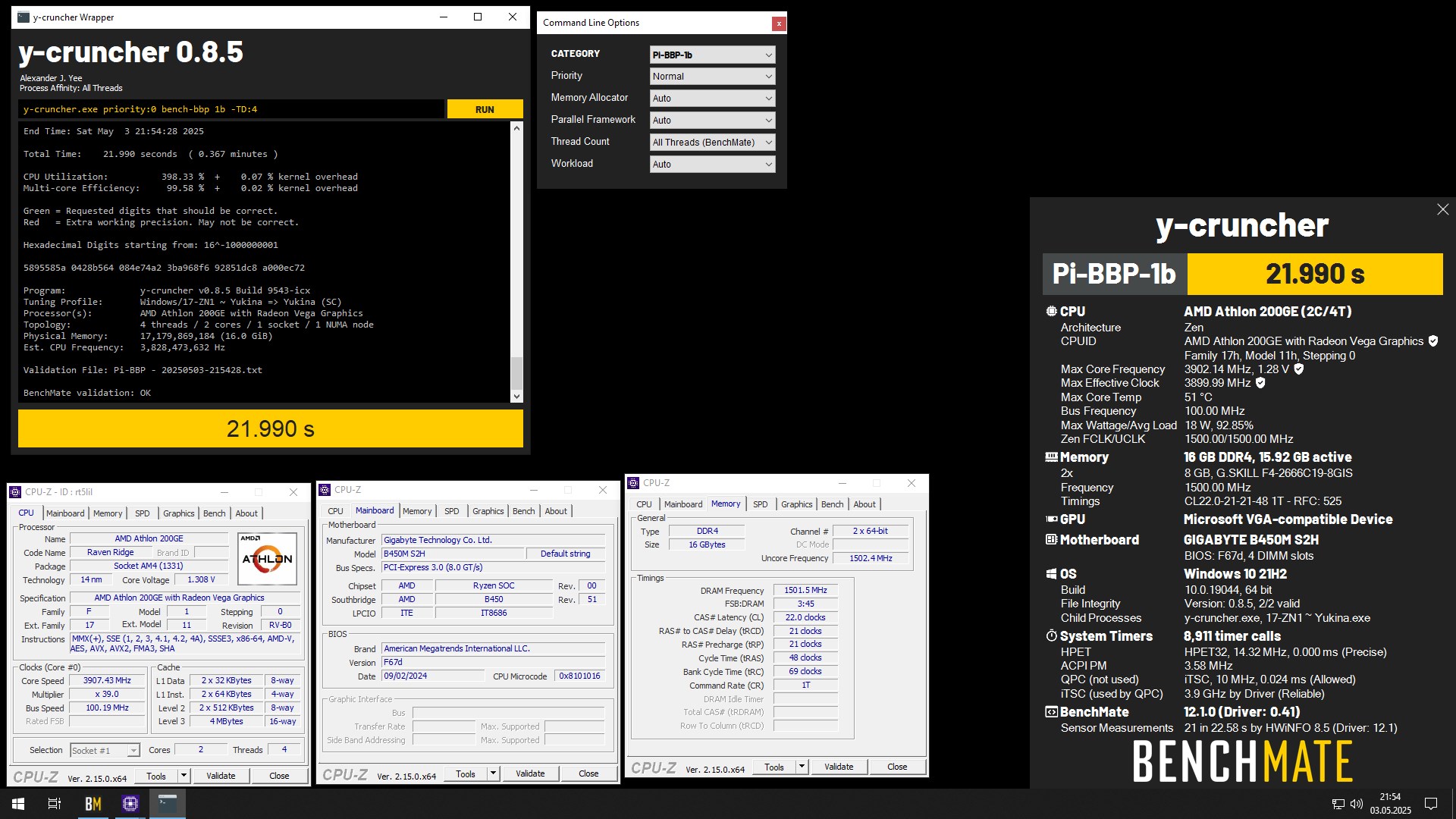The image size is (1456, 819).
Task: Open the CPU-Z taskbar icon
Action: 130,804
